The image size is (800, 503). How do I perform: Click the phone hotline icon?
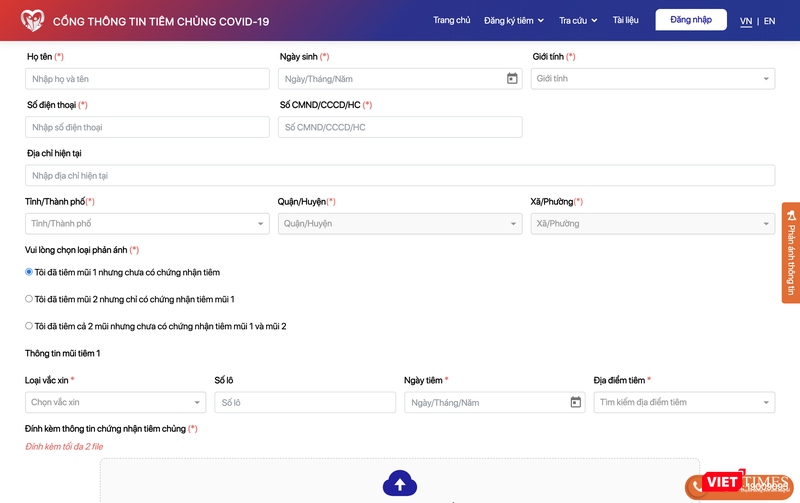click(697, 487)
